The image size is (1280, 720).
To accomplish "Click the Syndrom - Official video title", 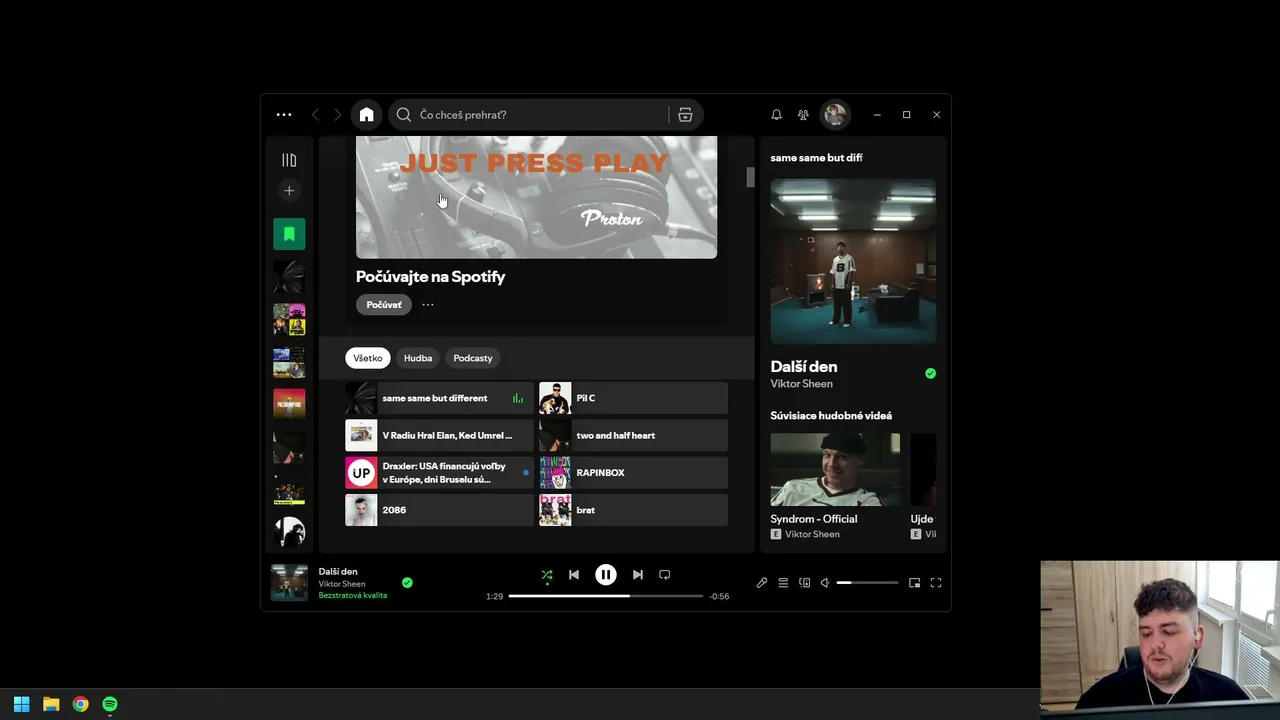I will pos(814,519).
